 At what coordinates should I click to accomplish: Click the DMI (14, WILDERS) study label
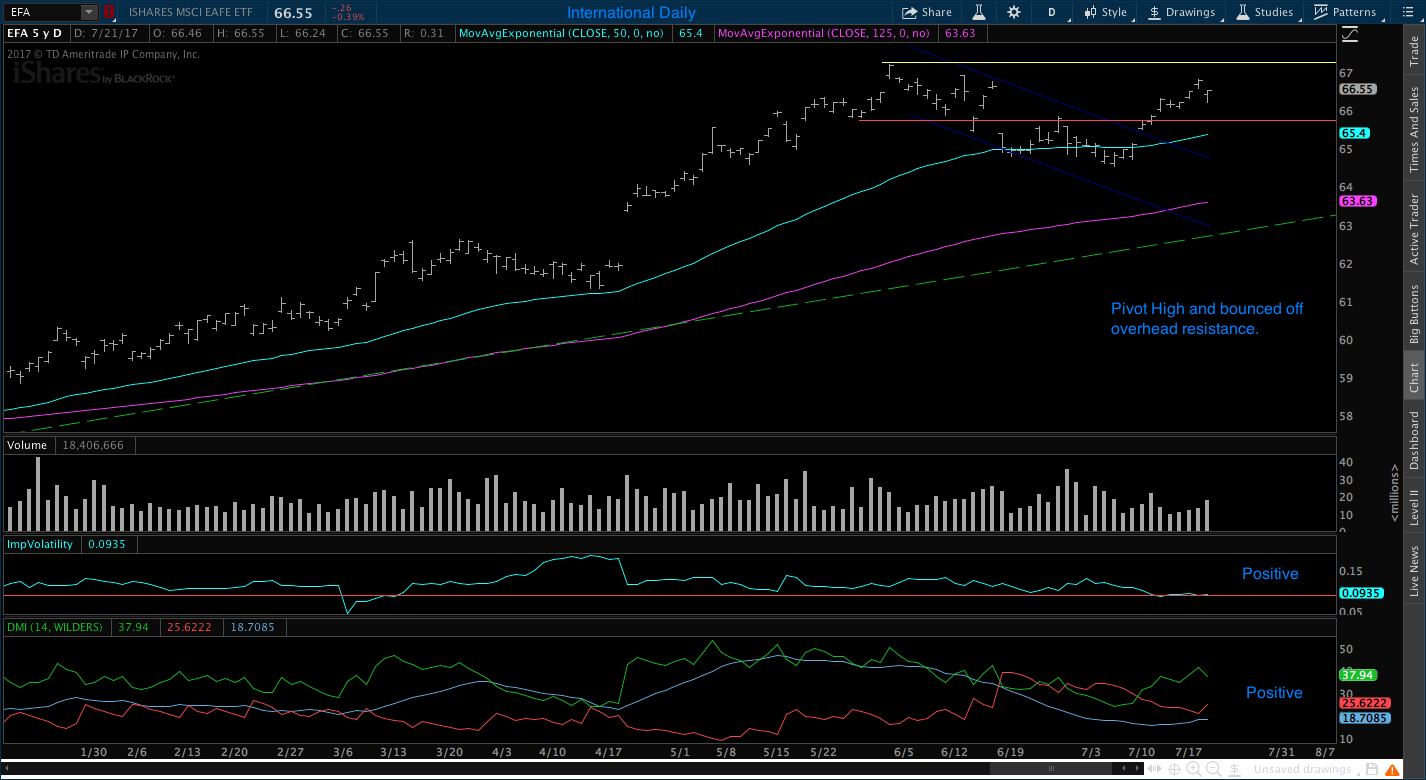(x=55, y=627)
